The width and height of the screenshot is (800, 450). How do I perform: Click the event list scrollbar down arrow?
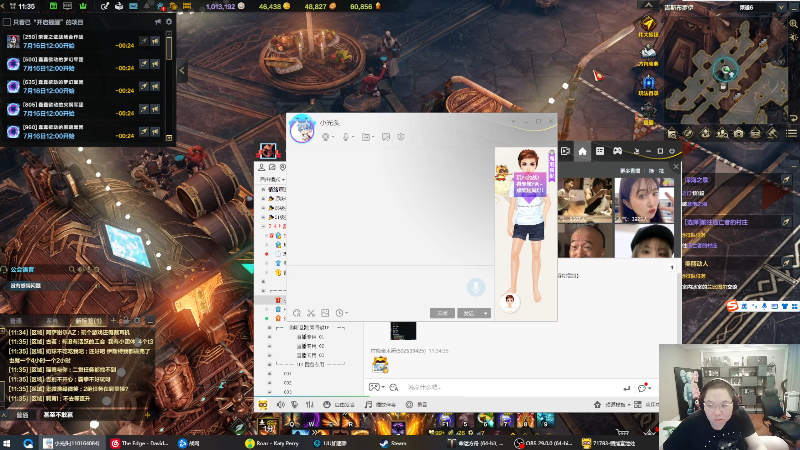click(x=169, y=138)
